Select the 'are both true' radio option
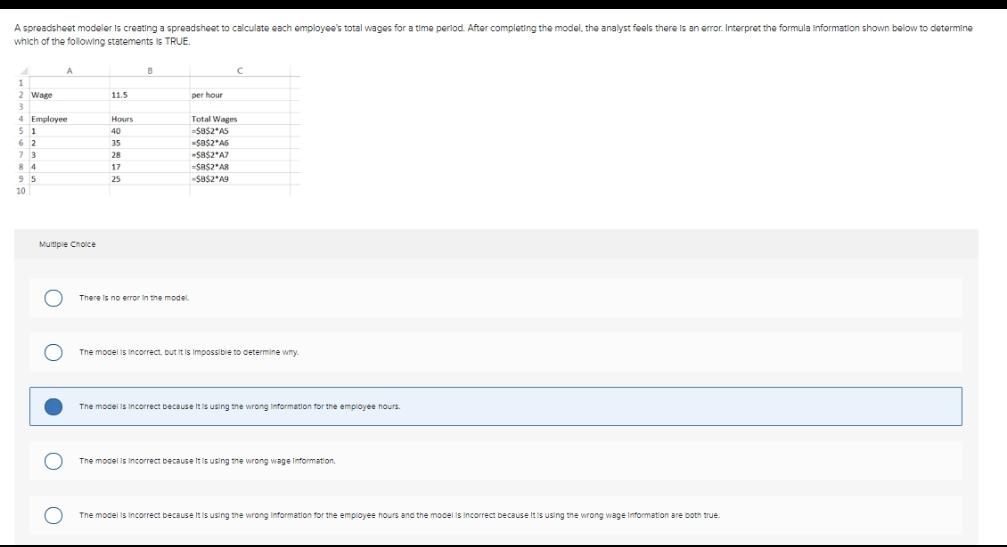This screenshot has width=1007, height=547. click(53, 516)
